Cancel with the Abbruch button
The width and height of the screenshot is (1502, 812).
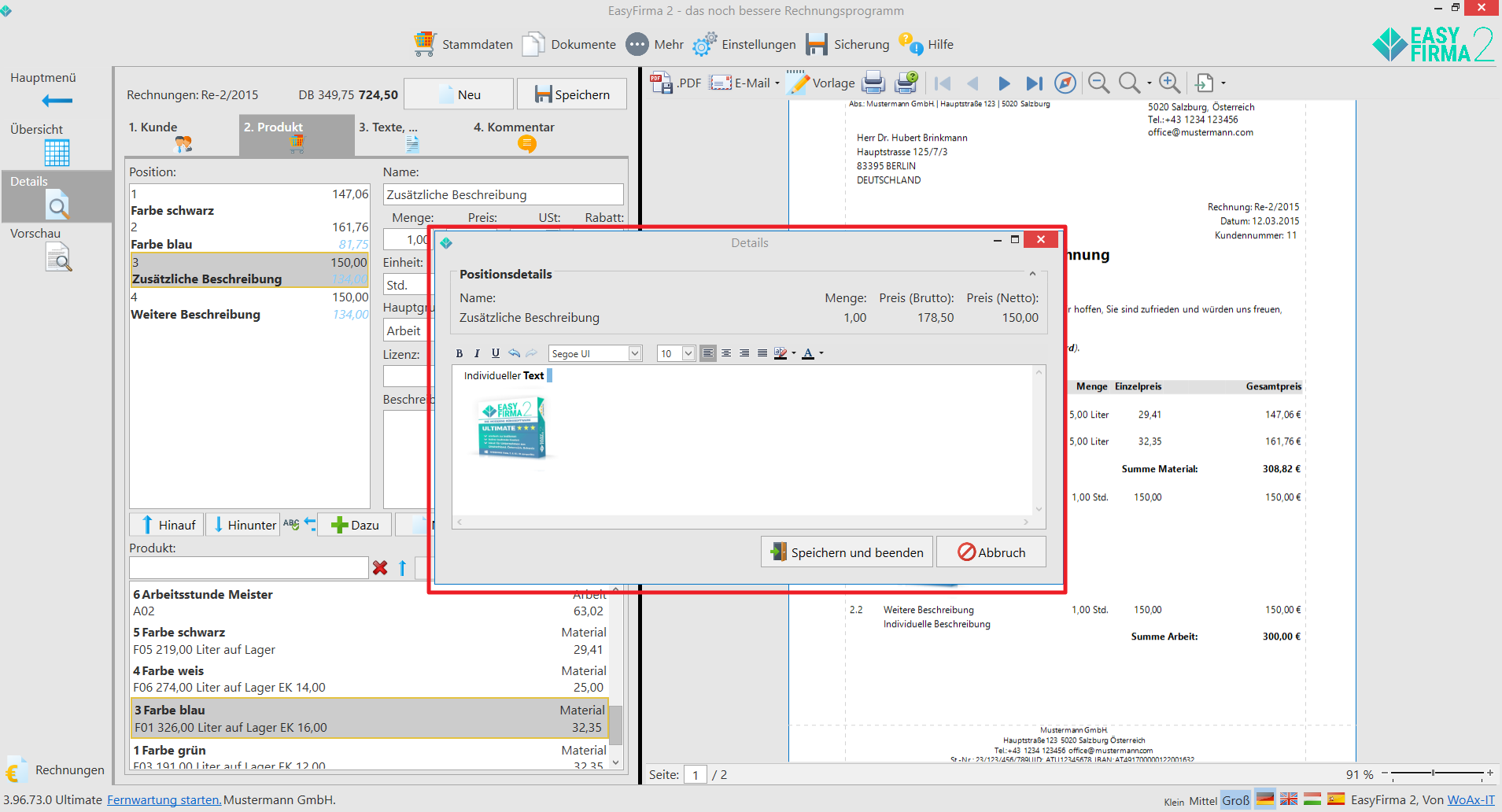click(991, 552)
